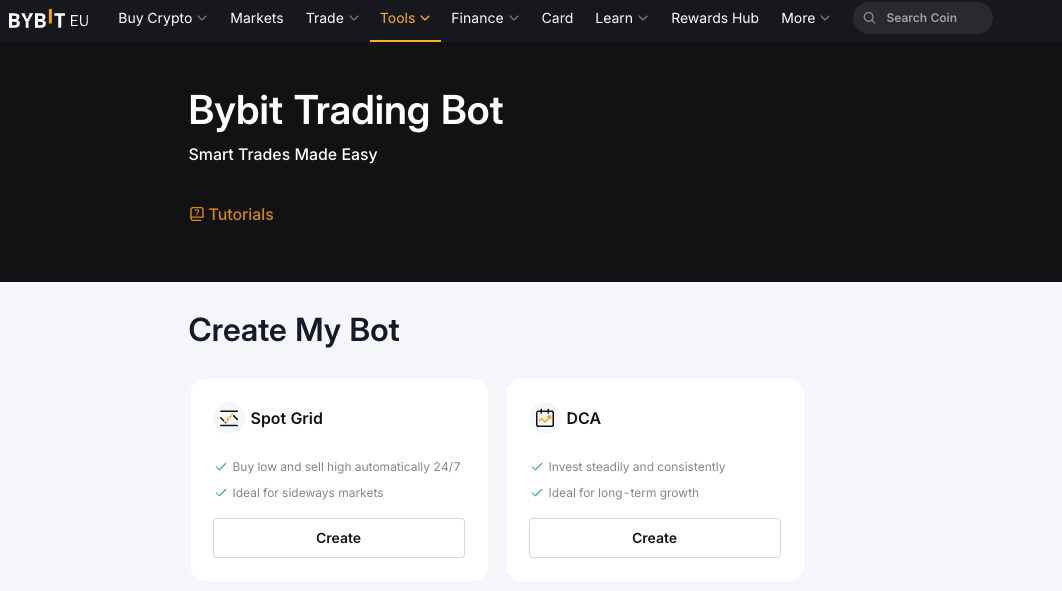Click the search magnifier icon
This screenshot has width=1062, height=591.
[869, 18]
